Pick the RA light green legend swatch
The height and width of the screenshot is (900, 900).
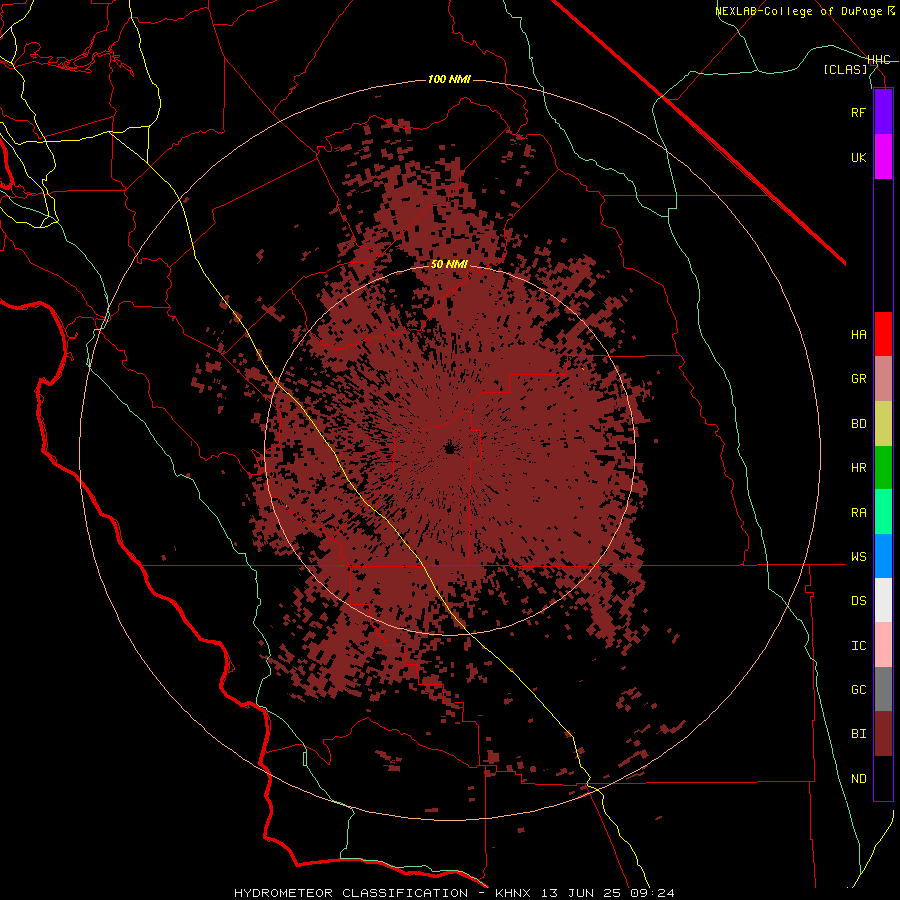(883, 512)
